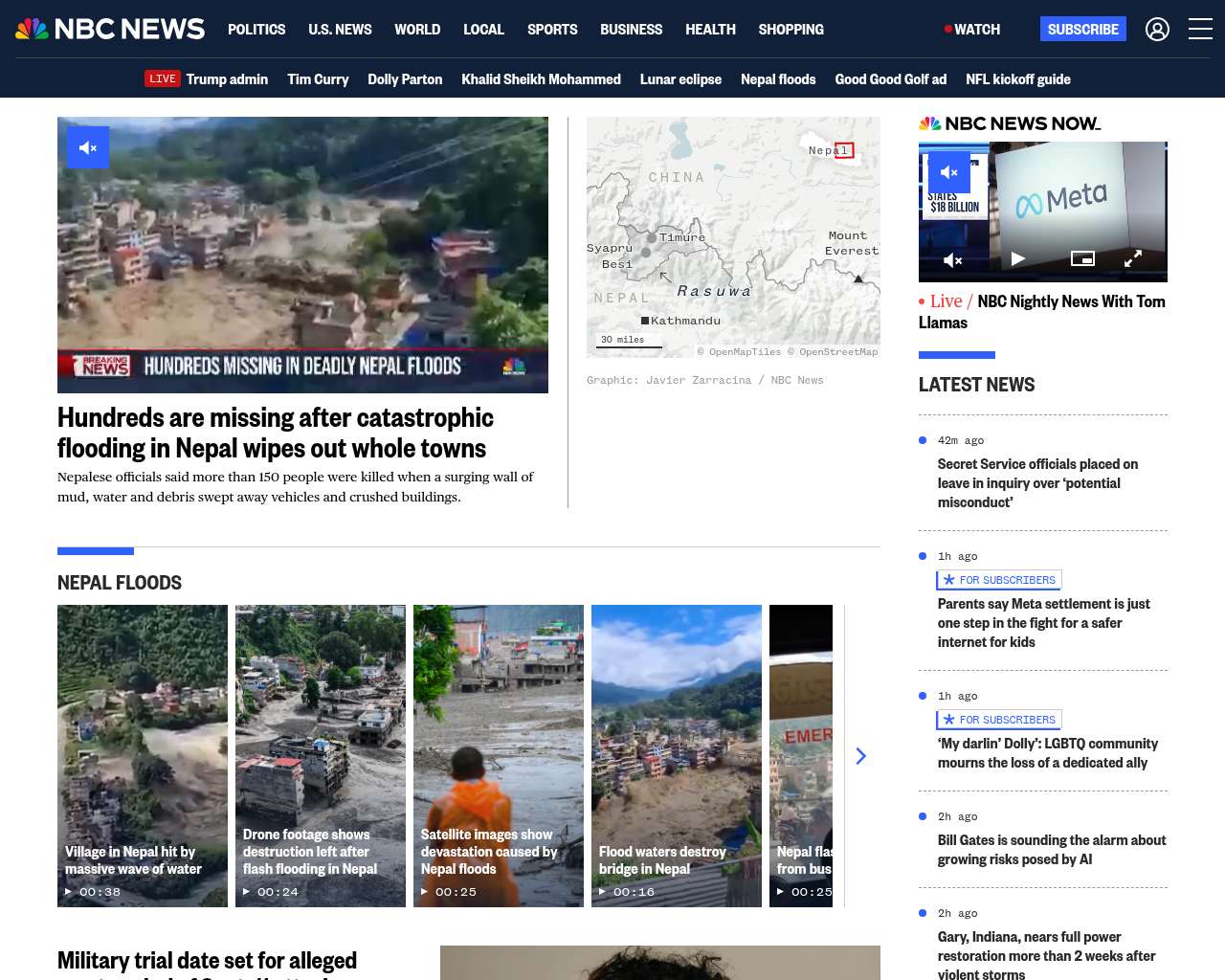The height and width of the screenshot is (980, 1225).
Task: Click the Nepal flood region map graphic
Action: 733,237
